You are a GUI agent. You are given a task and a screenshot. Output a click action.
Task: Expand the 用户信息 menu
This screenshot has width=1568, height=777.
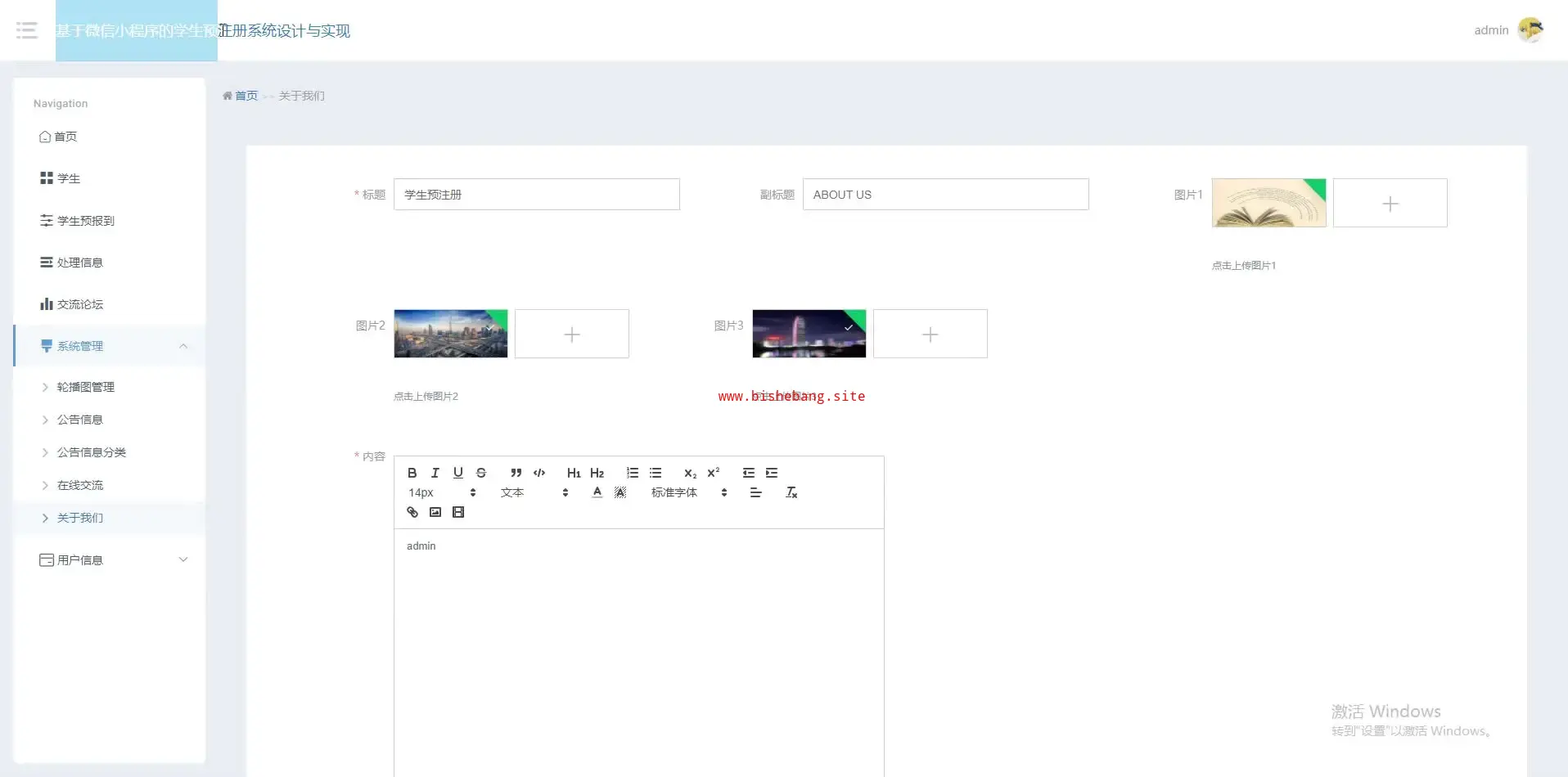(x=110, y=560)
